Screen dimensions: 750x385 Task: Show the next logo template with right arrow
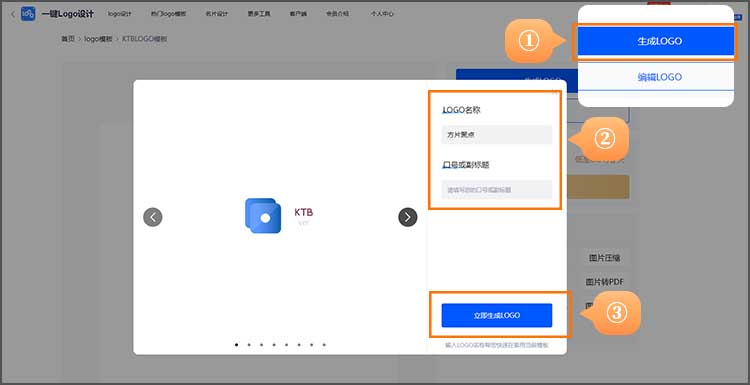coord(408,217)
